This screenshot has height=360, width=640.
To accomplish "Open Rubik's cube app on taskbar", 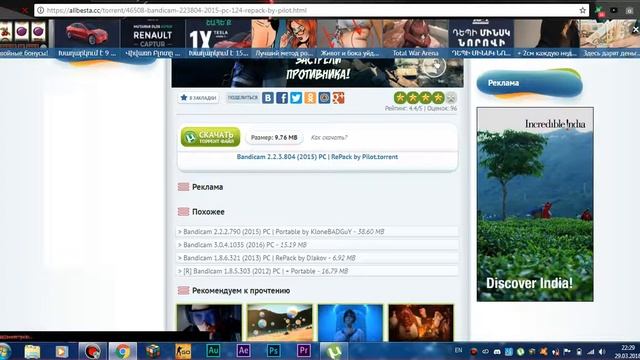I will click(153, 351).
